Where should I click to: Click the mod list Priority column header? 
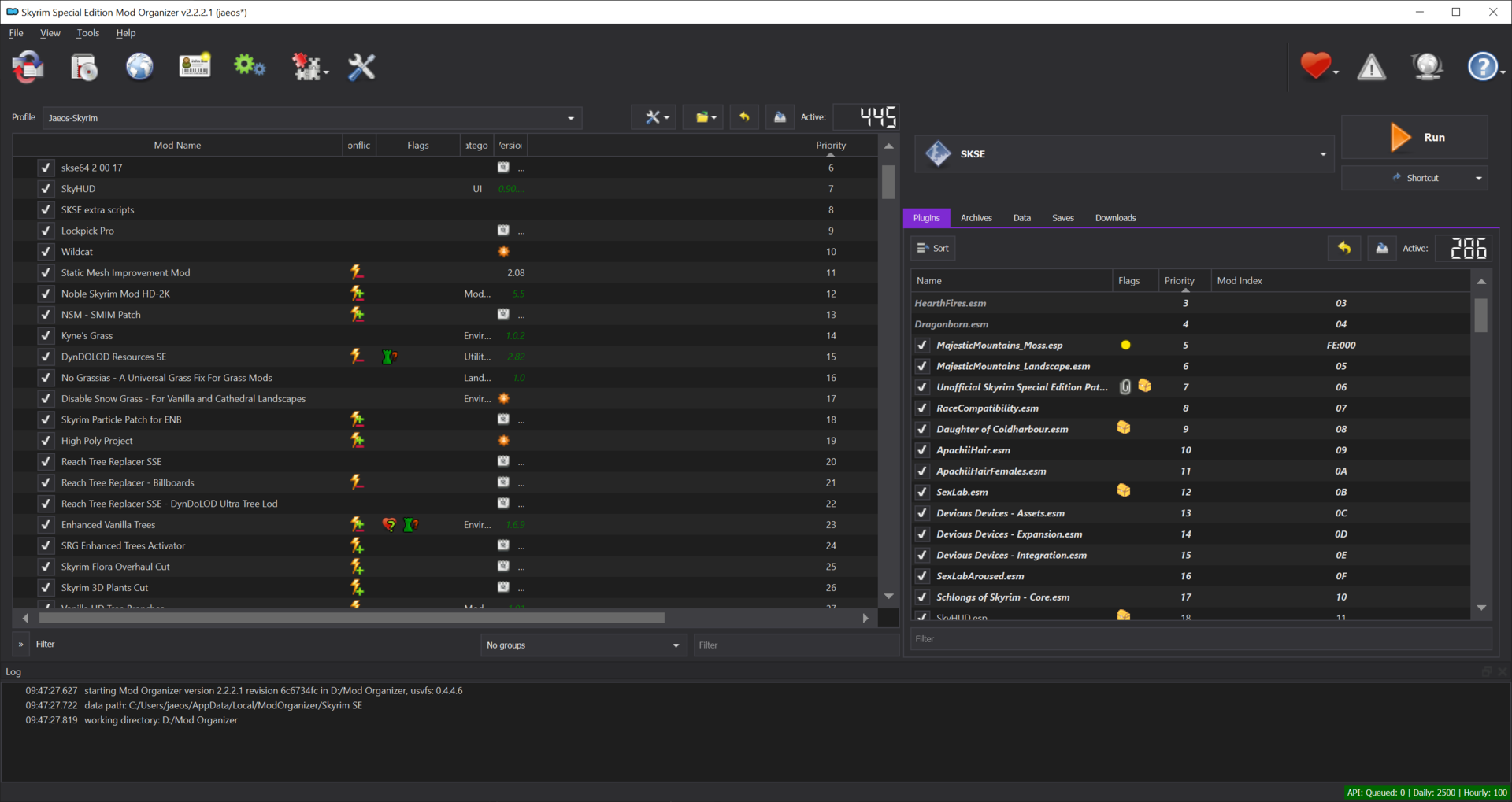(x=831, y=145)
